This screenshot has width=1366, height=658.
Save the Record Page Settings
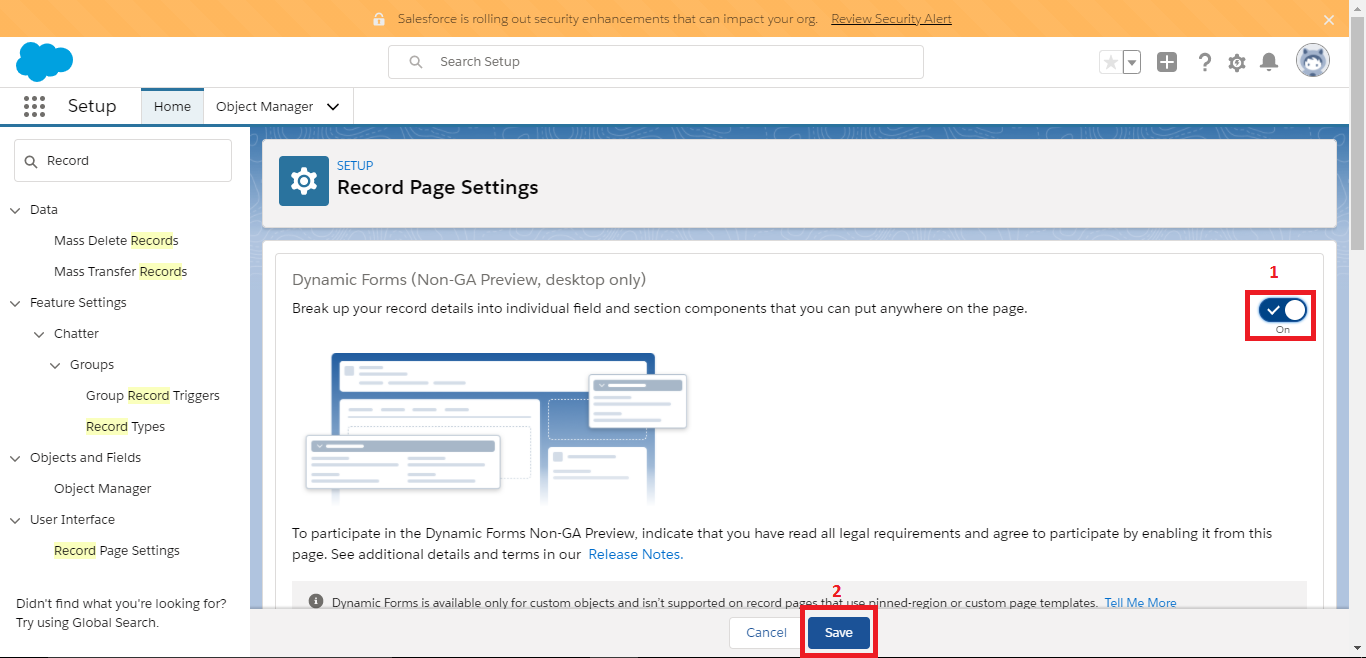tap(838, 632)
